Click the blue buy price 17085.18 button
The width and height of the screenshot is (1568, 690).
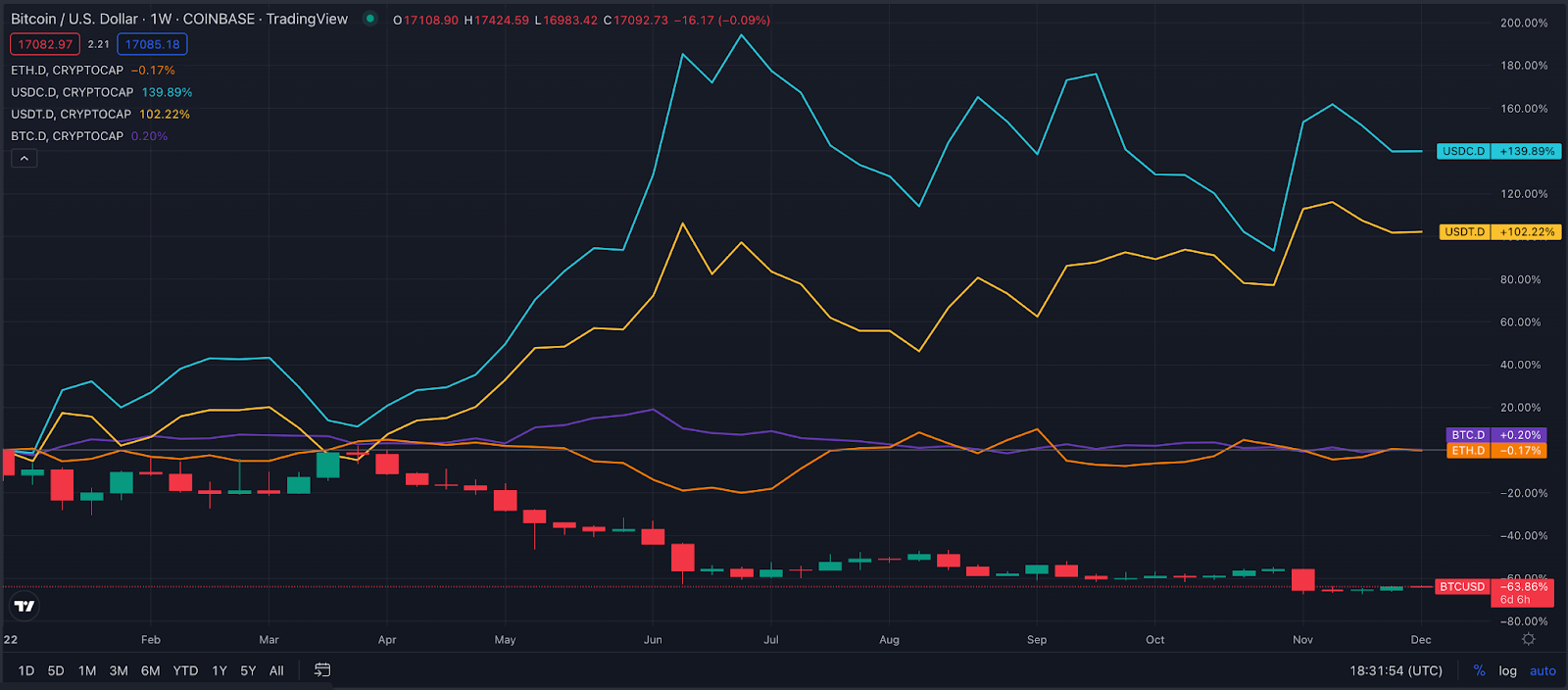[x=152, y=44]
